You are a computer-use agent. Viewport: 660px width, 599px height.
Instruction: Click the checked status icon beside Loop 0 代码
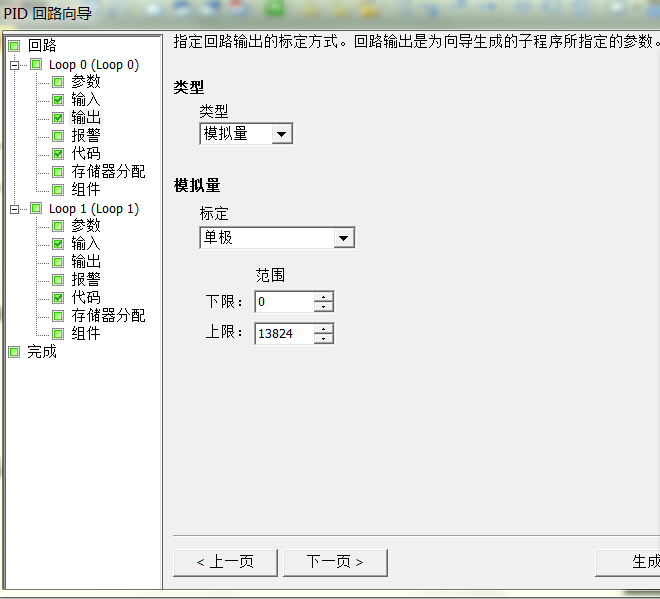58,154
